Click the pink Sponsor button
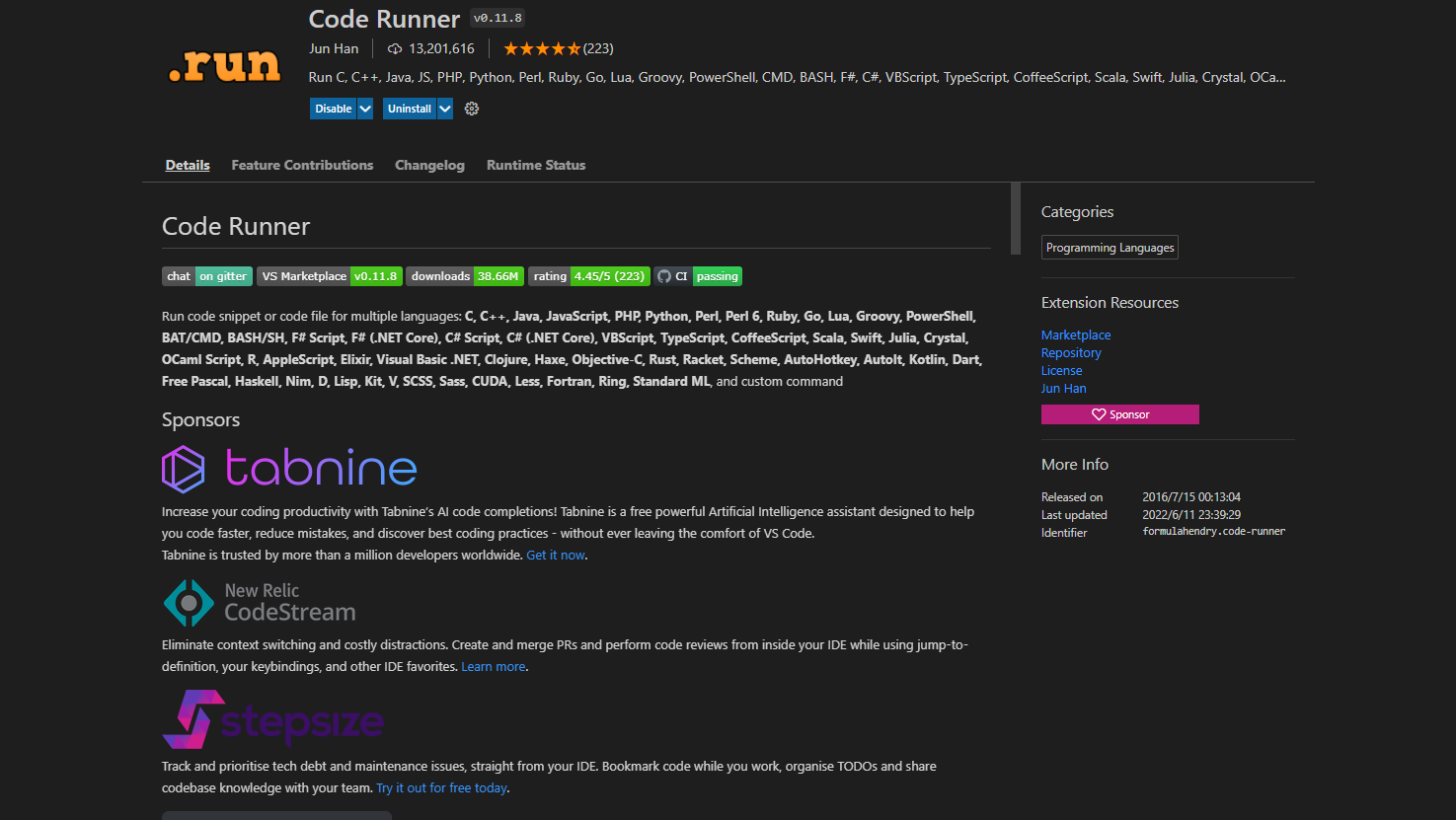The width and height of the screenshot is (1456, 820). point(1120,414)
